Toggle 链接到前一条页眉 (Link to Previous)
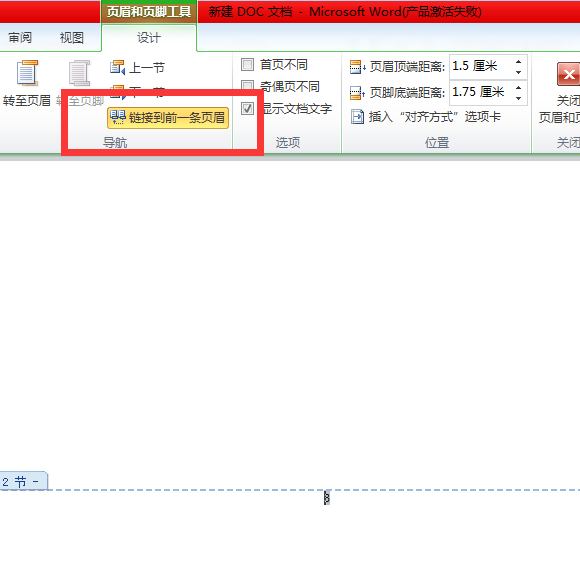This screenshot has width=580, height=579. coord(168,118)
